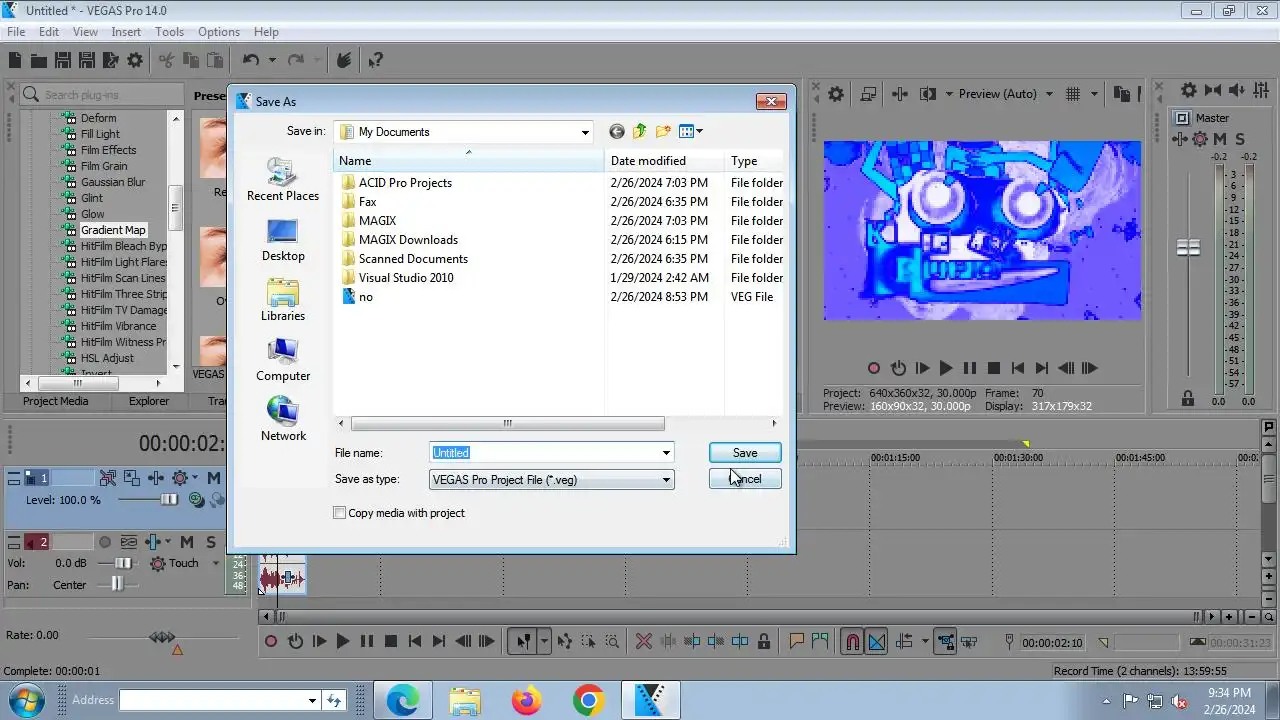The height and width of the screenshot is (720, 1280).
Task: Open the Normal edit tool dropdown arrow
Action: pos(544,642)
